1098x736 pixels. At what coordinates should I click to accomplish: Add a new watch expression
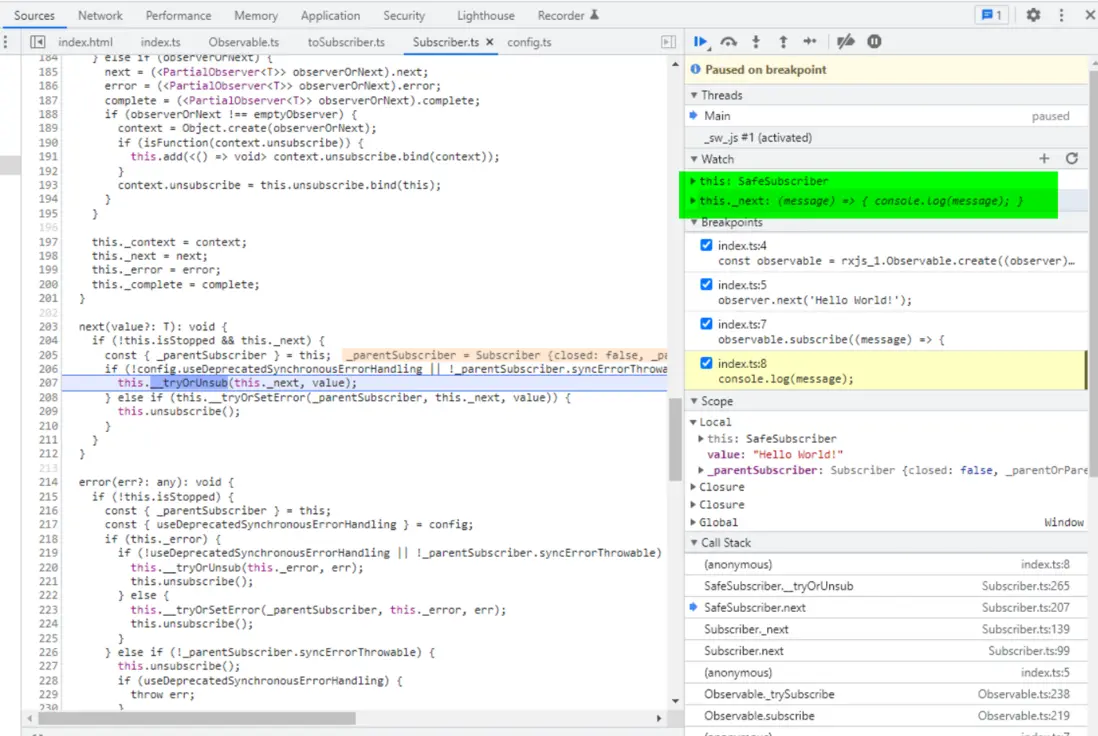pyautogui.click(x=1044, y=159)
